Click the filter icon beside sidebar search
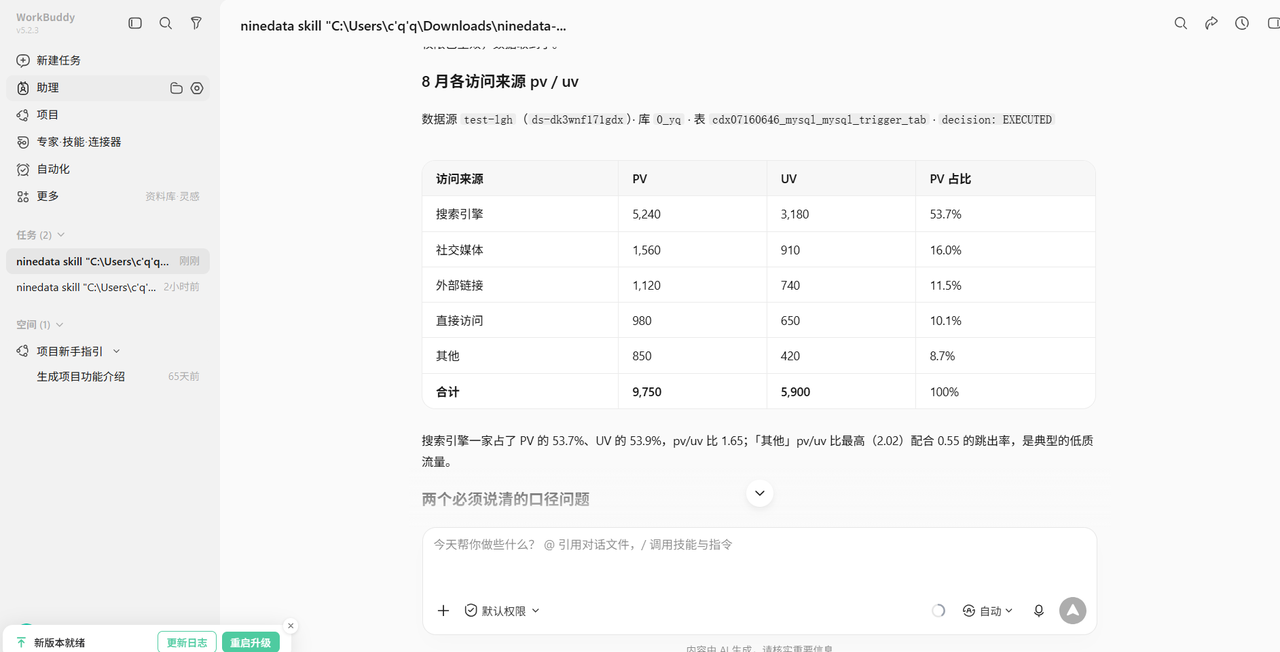 [196, 23]
